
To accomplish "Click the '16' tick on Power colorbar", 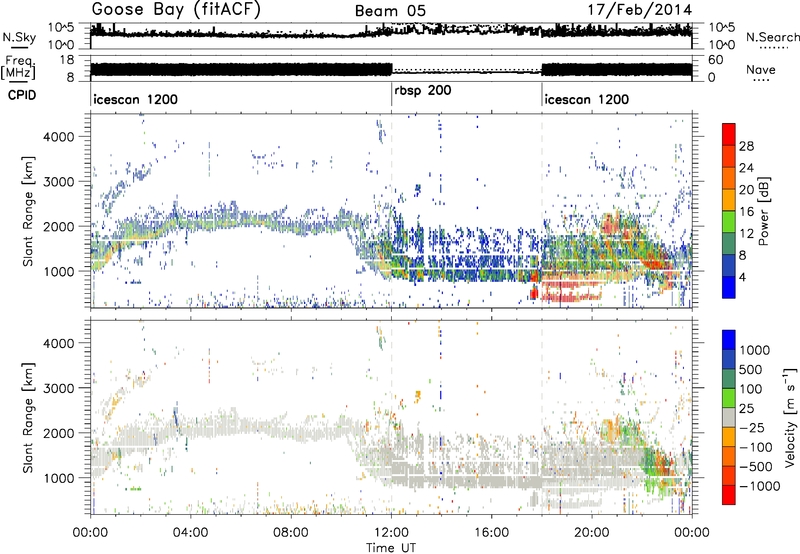I will point(746,212).
